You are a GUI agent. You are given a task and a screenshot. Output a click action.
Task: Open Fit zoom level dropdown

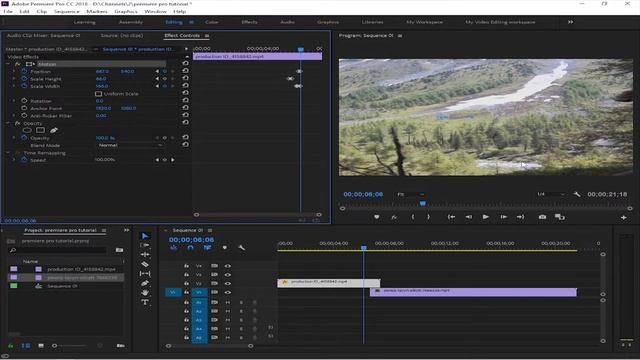click(411, 194)
